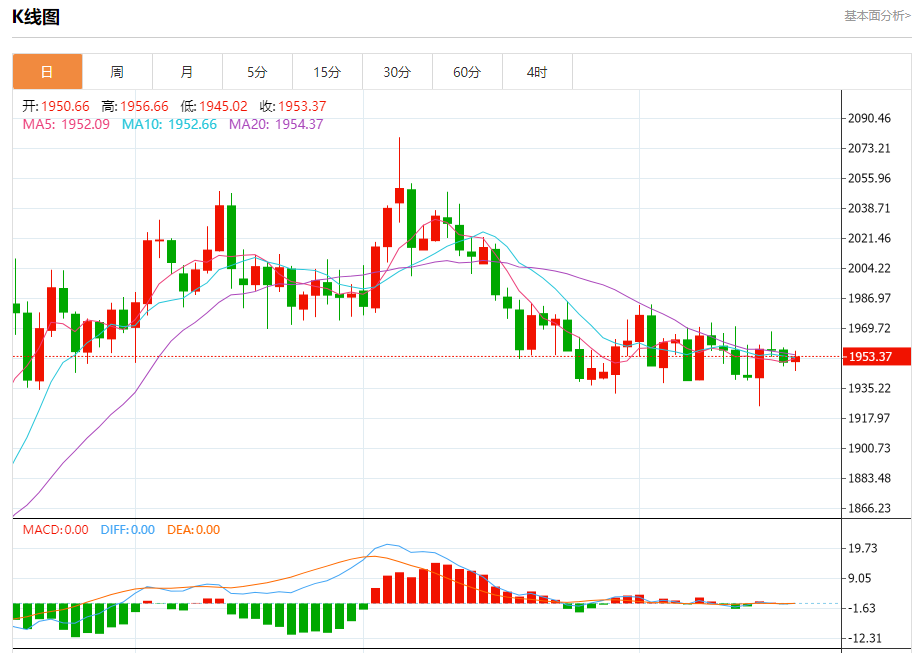
Task: Click the MA20: 1954.37 label
Action: [276, 124]
